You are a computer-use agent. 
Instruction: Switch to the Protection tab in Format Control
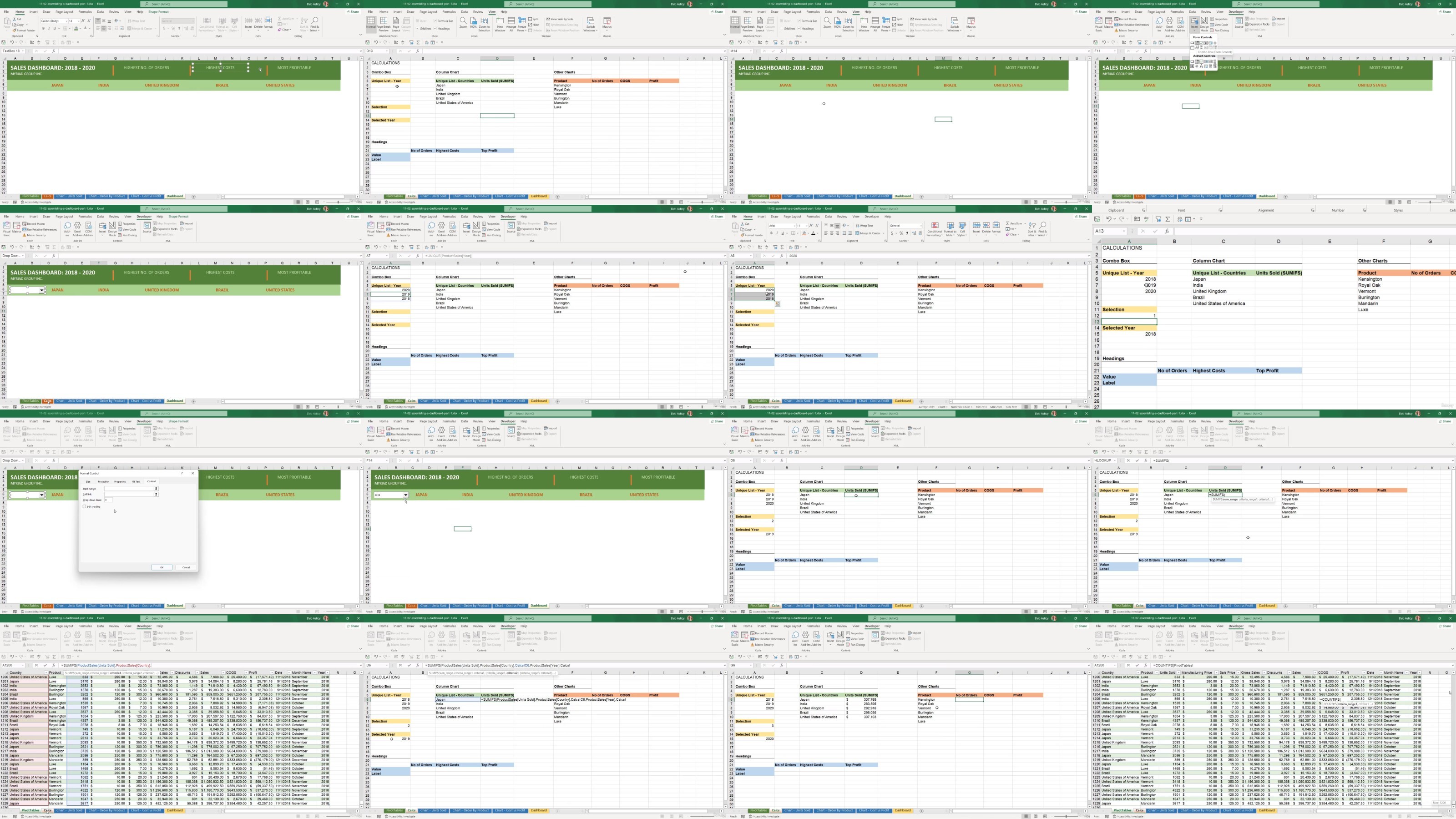click(x=104, y=482)
